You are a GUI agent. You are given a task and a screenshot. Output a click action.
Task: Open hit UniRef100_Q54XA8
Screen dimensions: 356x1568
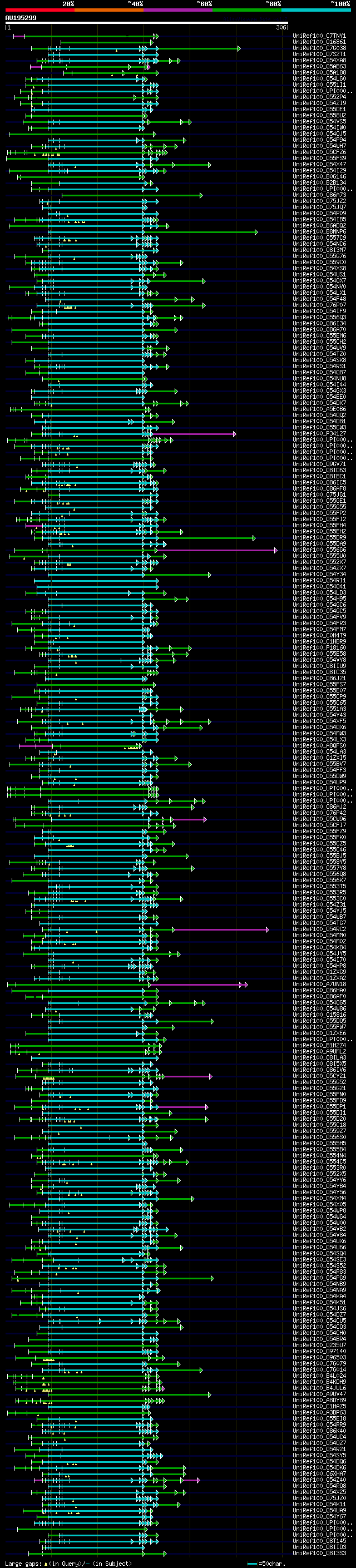click(x=319, y=60)
